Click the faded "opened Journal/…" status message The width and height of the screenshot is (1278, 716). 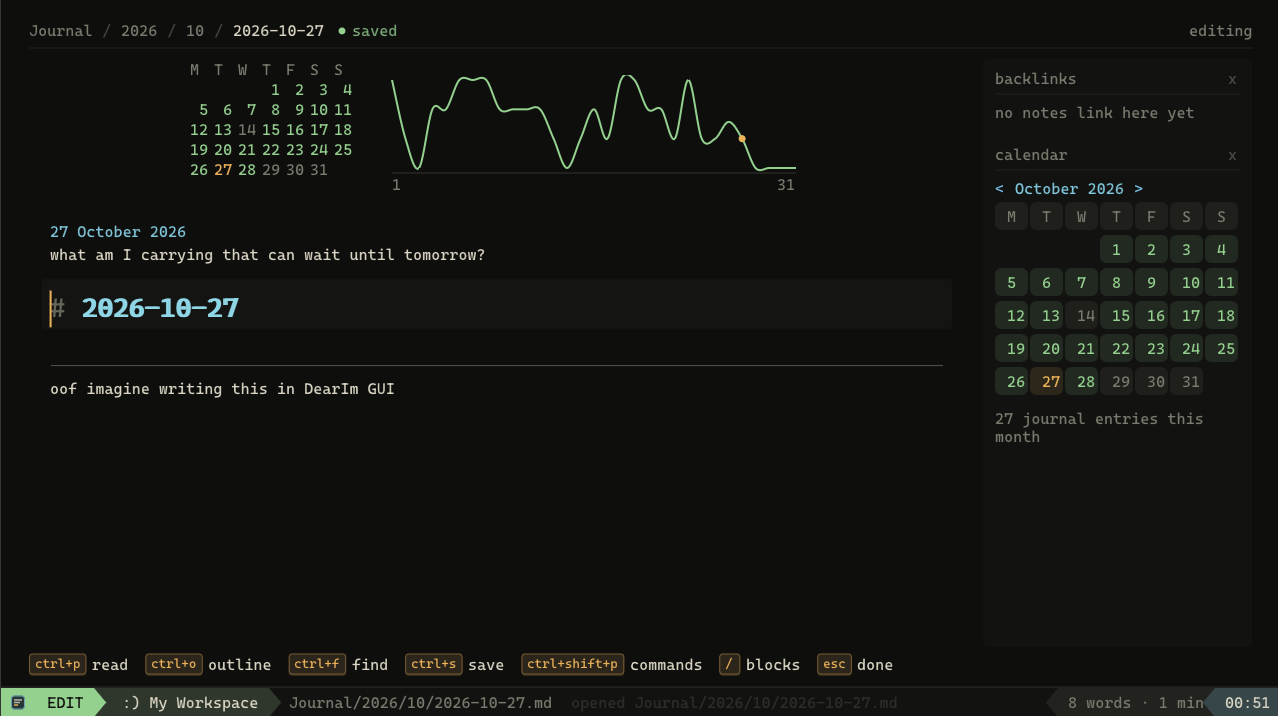[x=734, y=703]
